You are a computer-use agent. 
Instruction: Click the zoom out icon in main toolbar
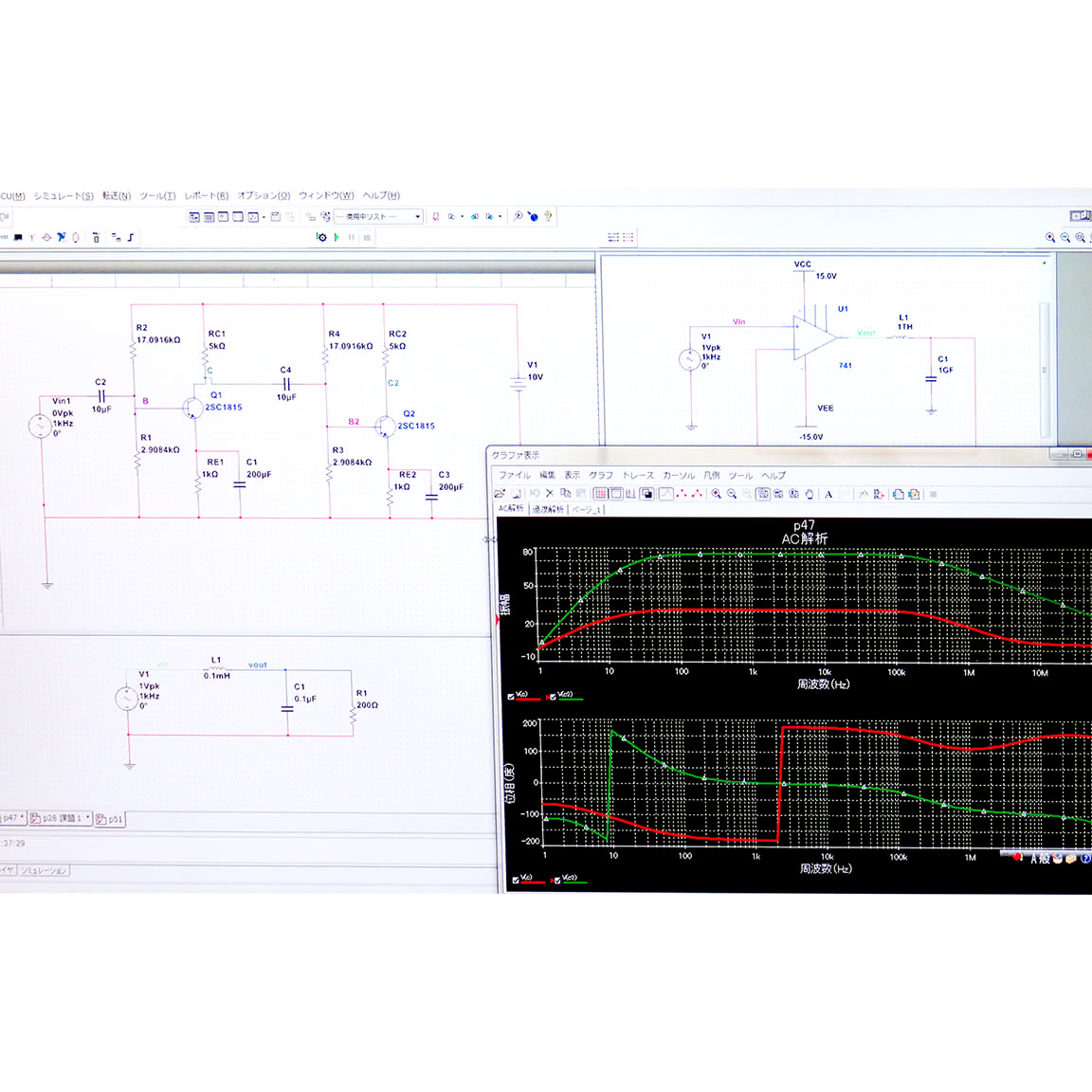tap(1065, 238)
